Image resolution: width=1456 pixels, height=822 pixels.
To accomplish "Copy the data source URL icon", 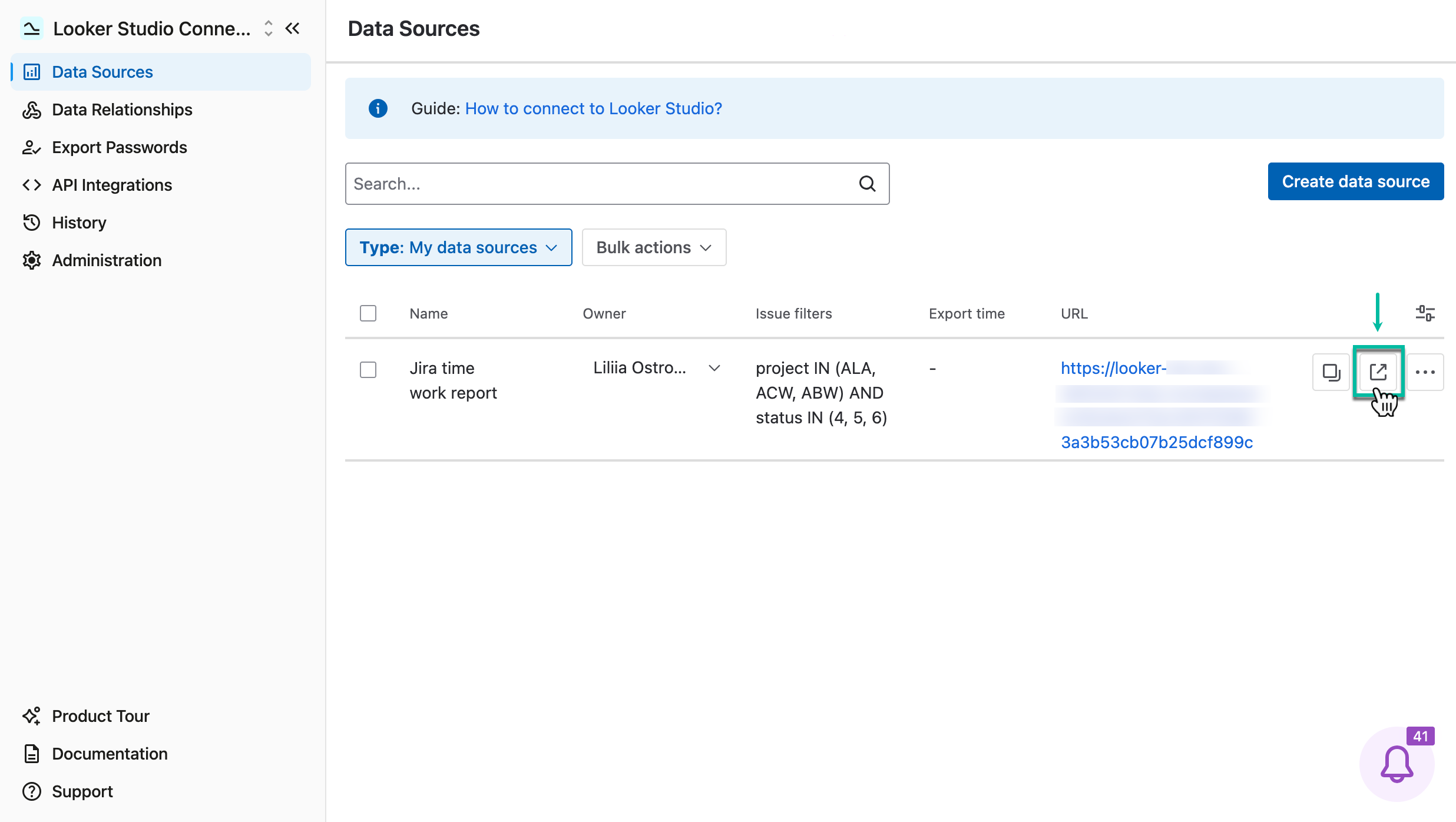I will pyautogui.click(x=1331, y=372).
